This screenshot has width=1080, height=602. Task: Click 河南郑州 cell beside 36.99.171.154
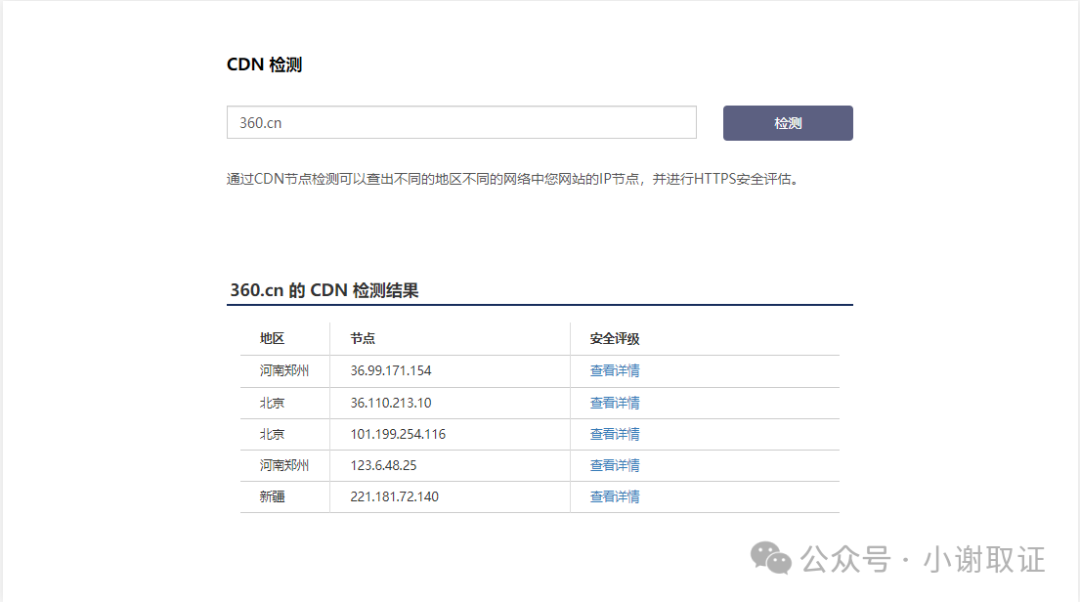click(284, 371)
